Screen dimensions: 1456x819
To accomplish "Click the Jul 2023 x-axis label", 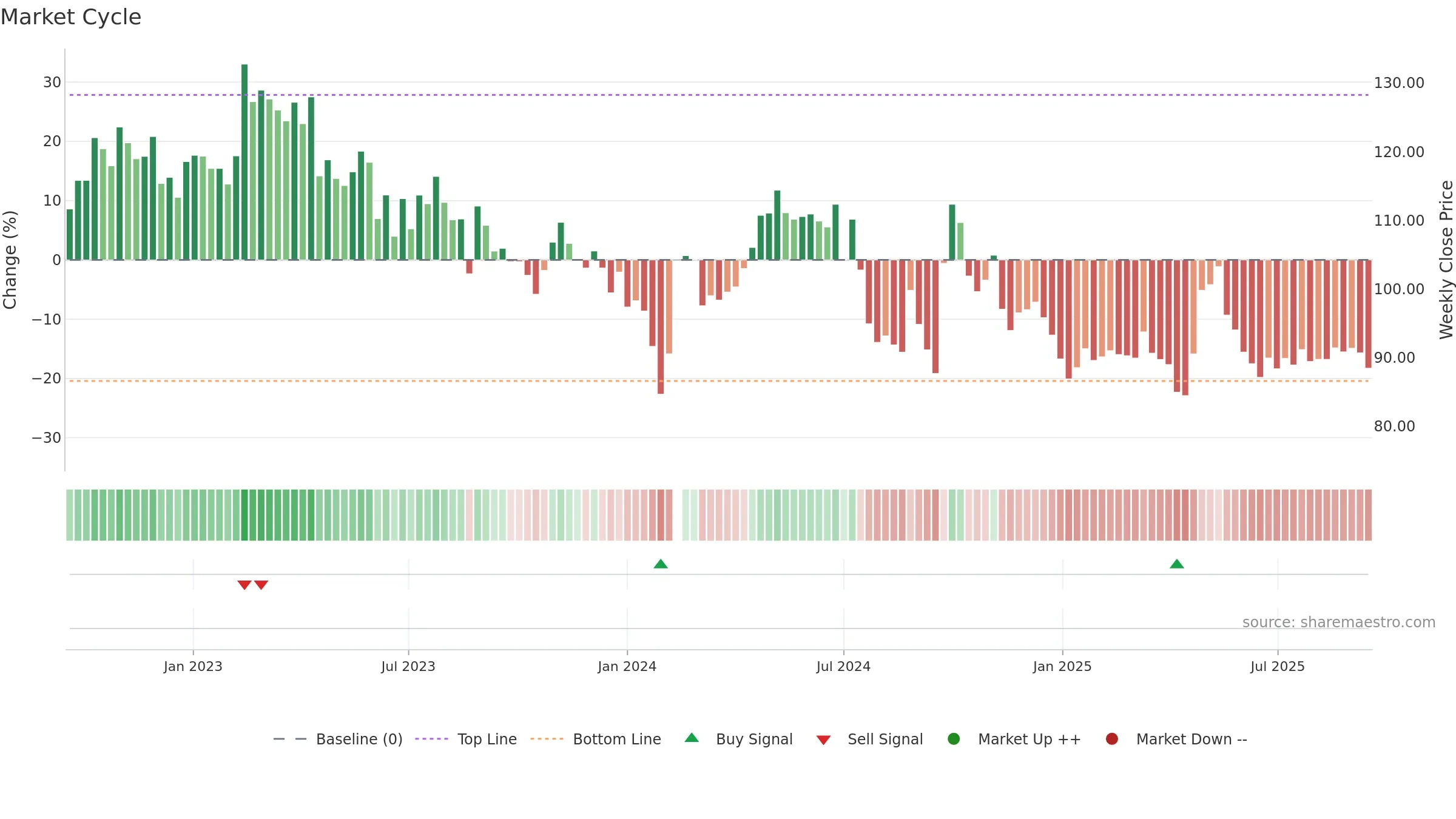I will pos(408,667).
